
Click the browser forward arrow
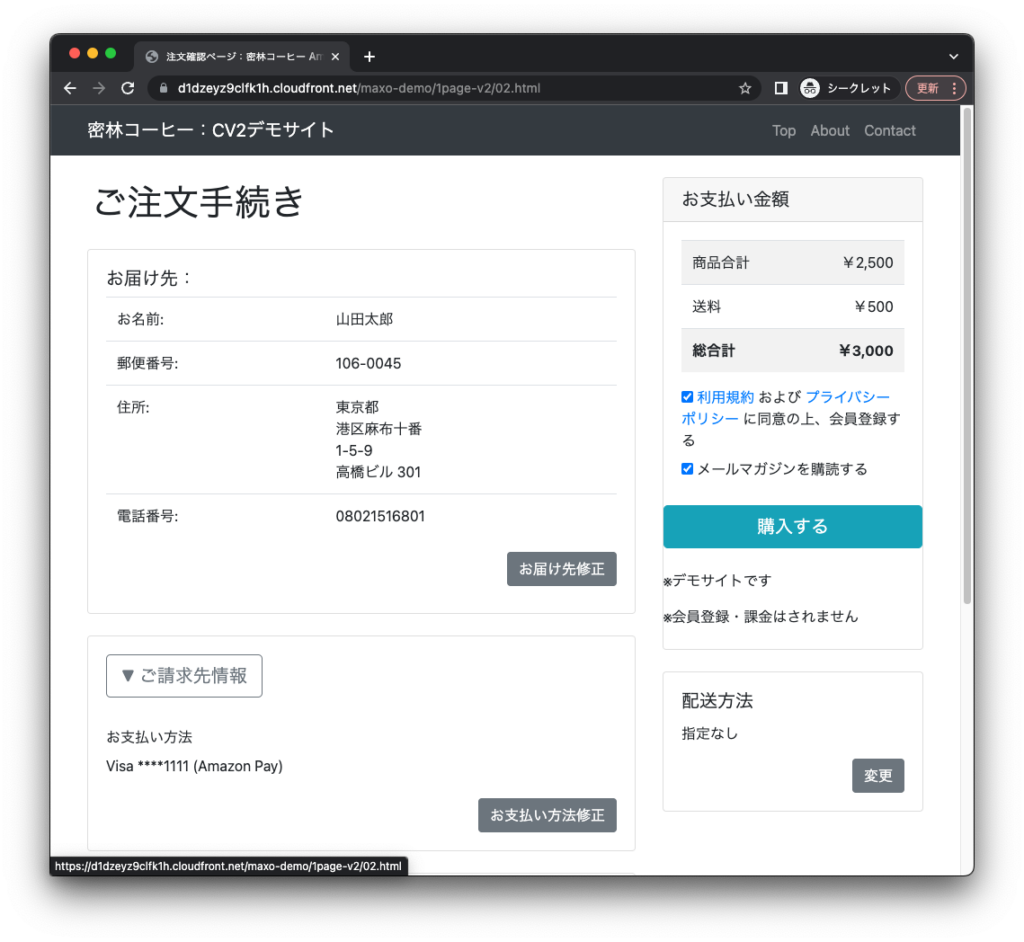tap(98, 88)
